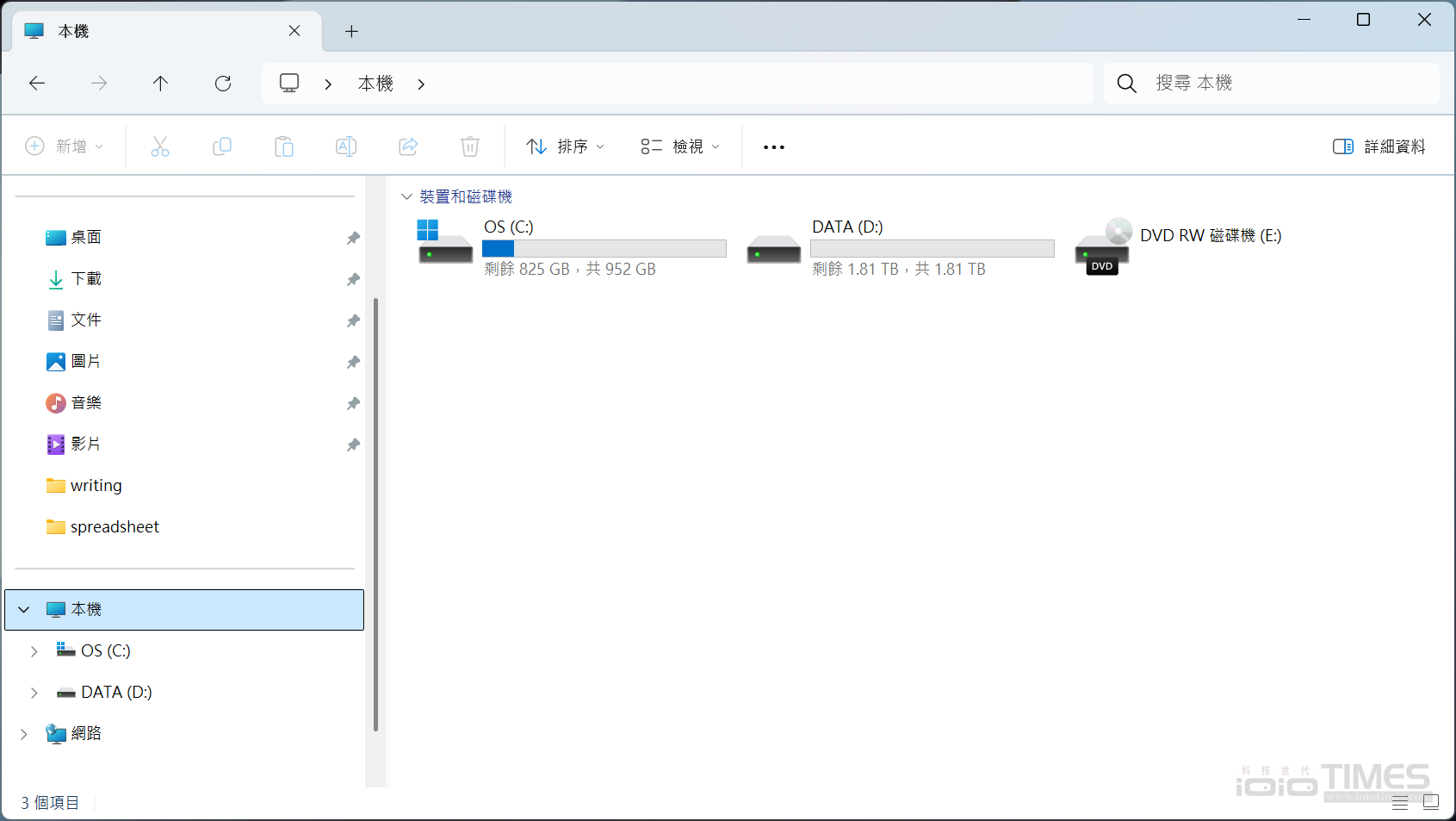1456x821 pixels.
Task: Open the three-dot more options menu
Action: pyautogui.click(x=774, y=147)
